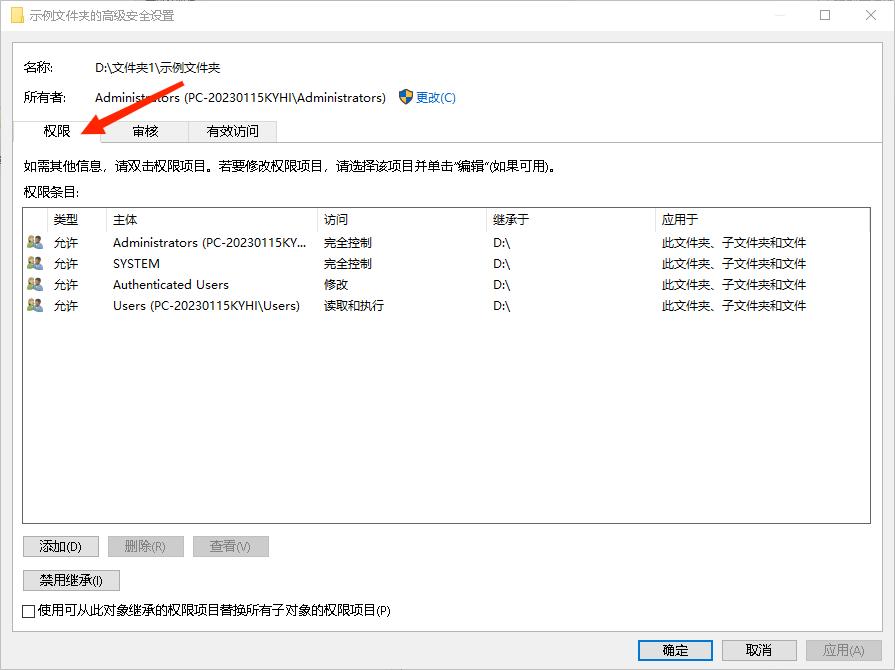Click the Administrators entry user group icon
This screenshot has height=670, width=895.
click(34, 242)
